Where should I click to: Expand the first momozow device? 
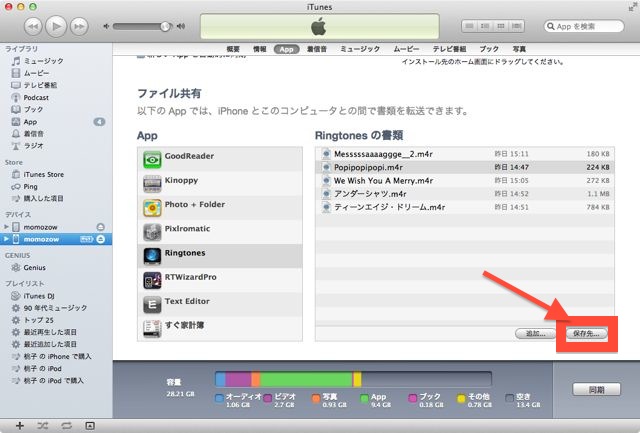tap(6, 226)
